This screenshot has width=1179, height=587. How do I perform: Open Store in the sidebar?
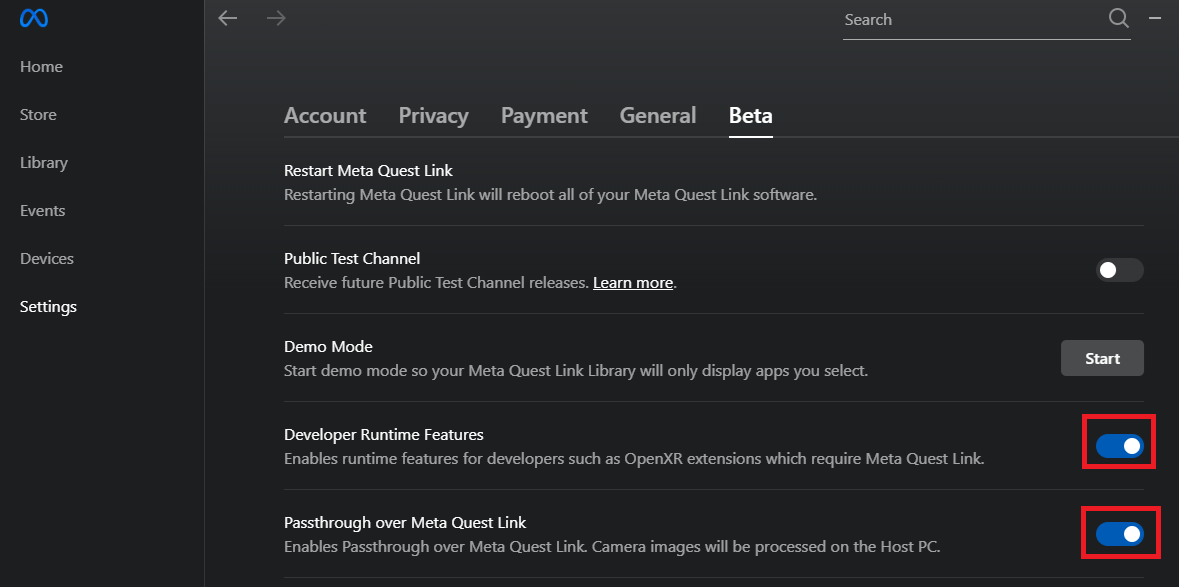point(38,115)
